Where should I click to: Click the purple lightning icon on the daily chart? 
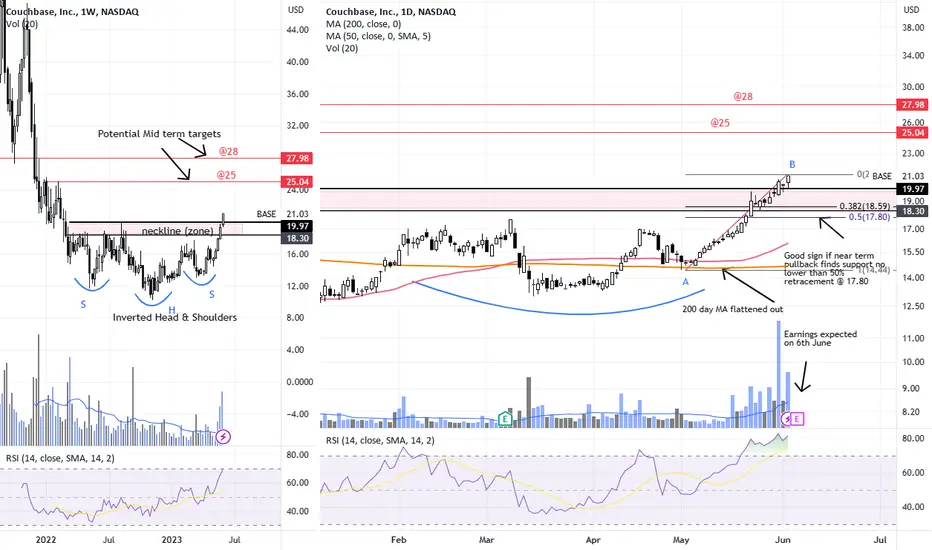pos(786,419)
